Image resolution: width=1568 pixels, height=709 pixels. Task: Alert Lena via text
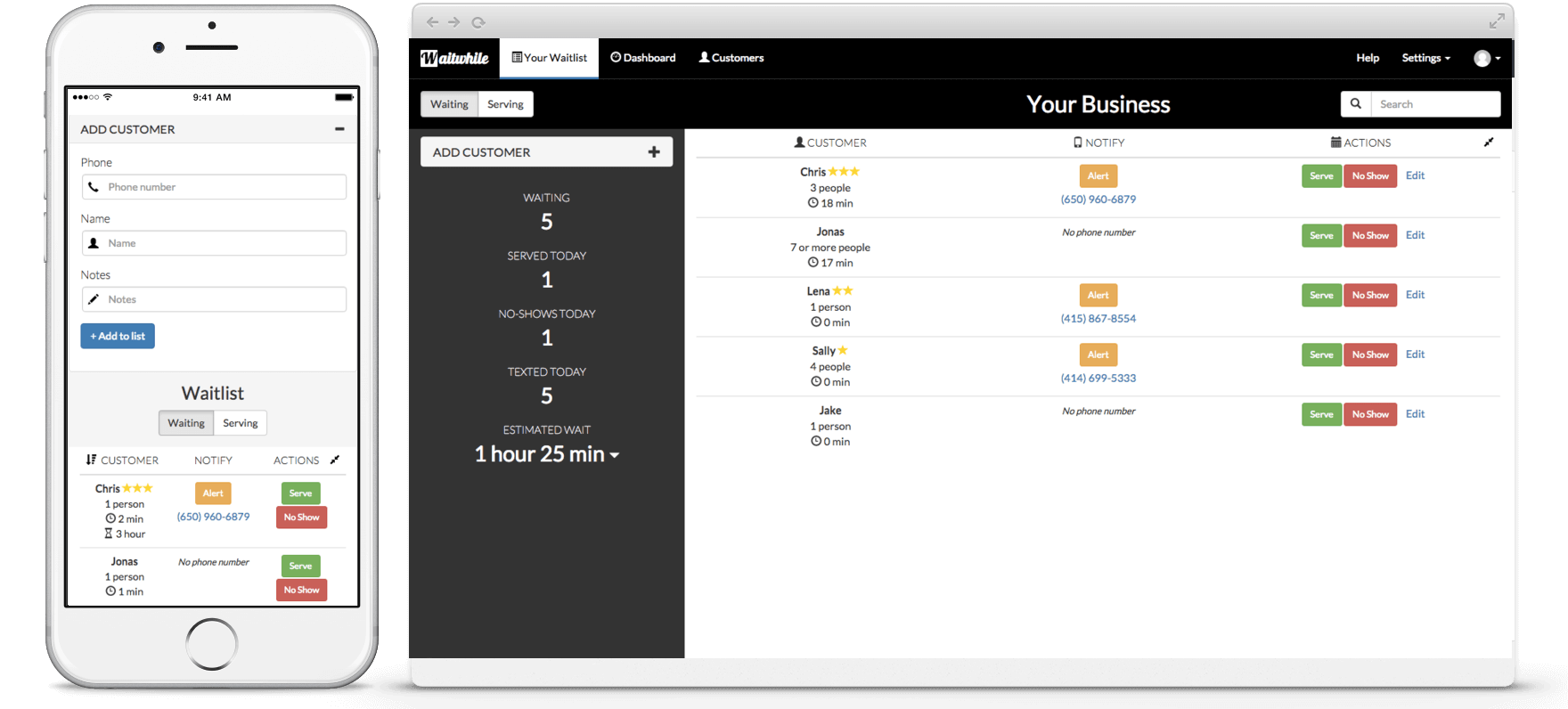coord(1098,296)
